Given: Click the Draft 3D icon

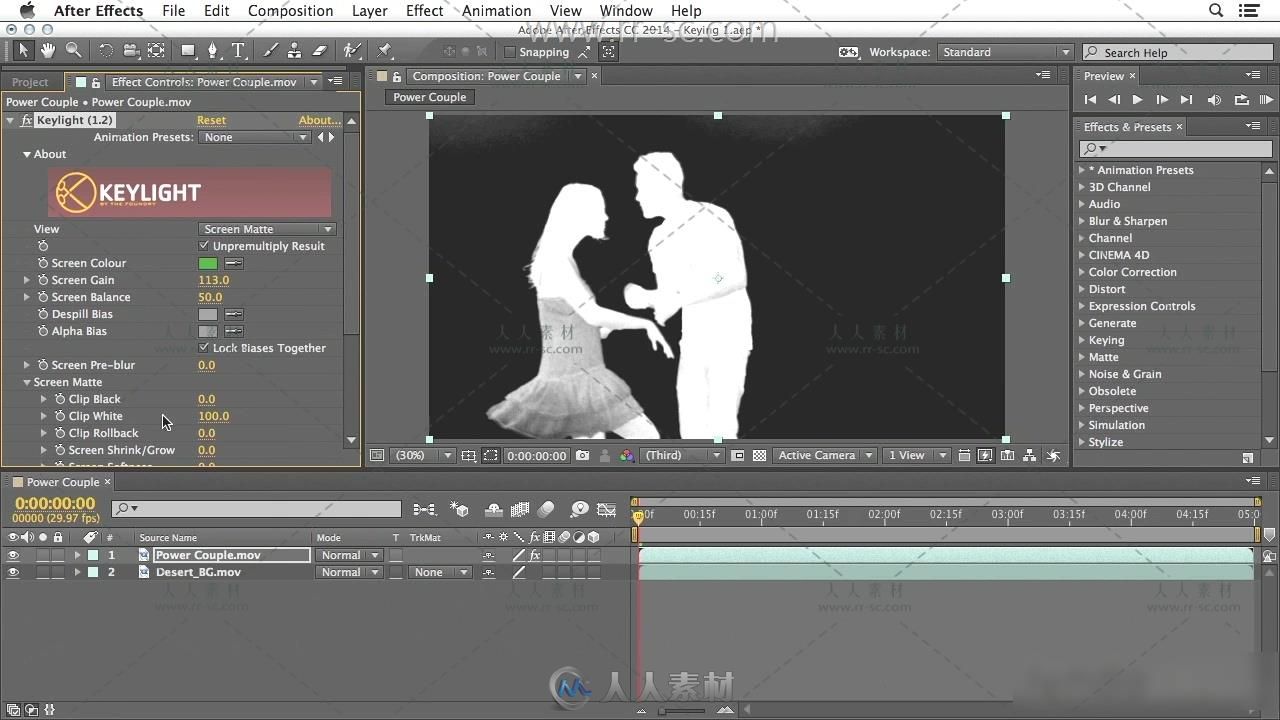Looking at the screenshot, I should (x=459, y=509).
